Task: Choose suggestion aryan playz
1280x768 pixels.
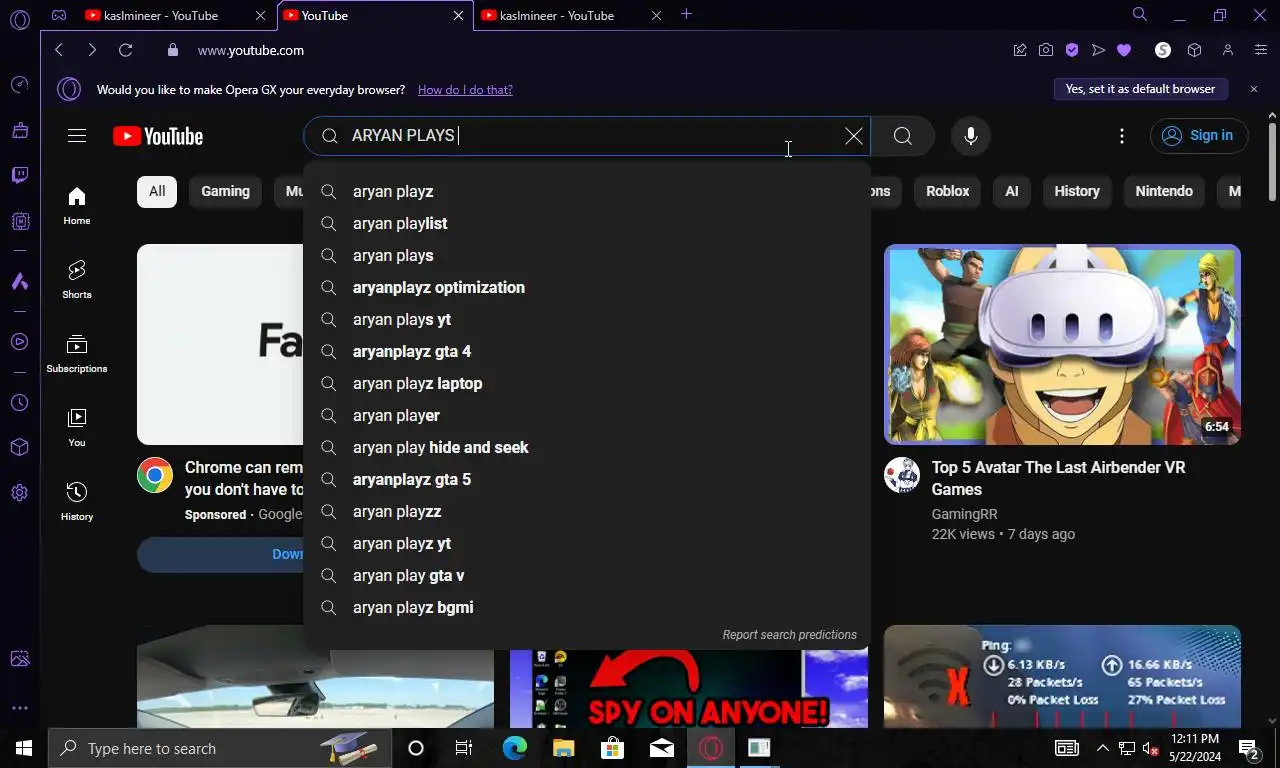Action: pyautogui.click(x=587, y=191)
